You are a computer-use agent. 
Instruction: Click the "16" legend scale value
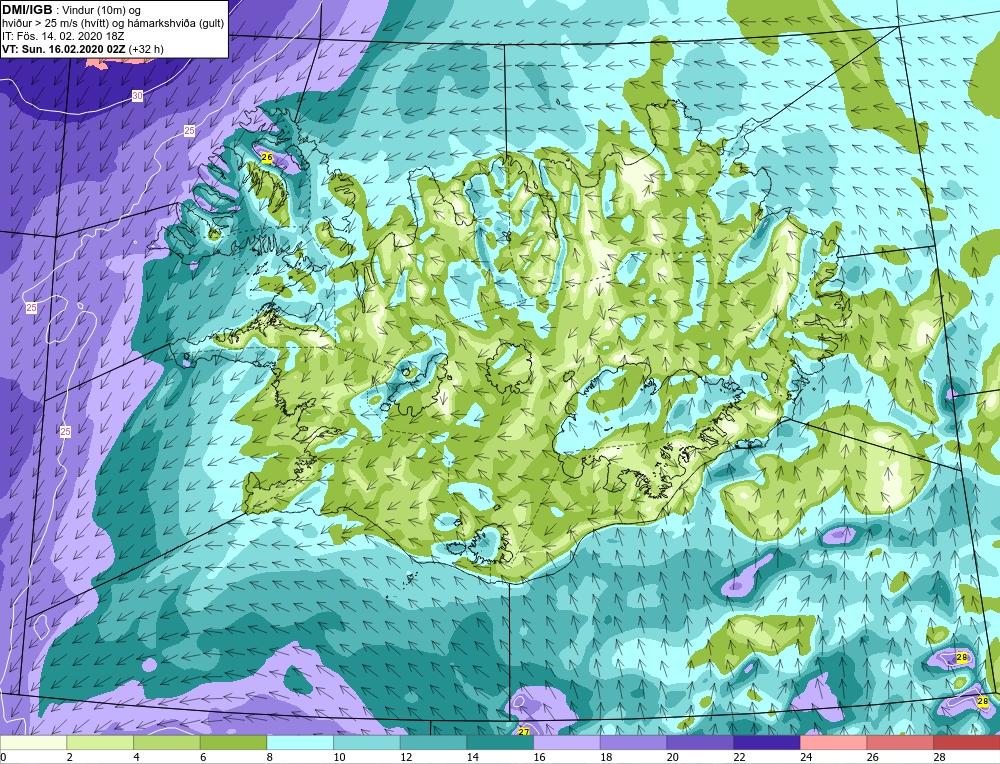point(539,757)
